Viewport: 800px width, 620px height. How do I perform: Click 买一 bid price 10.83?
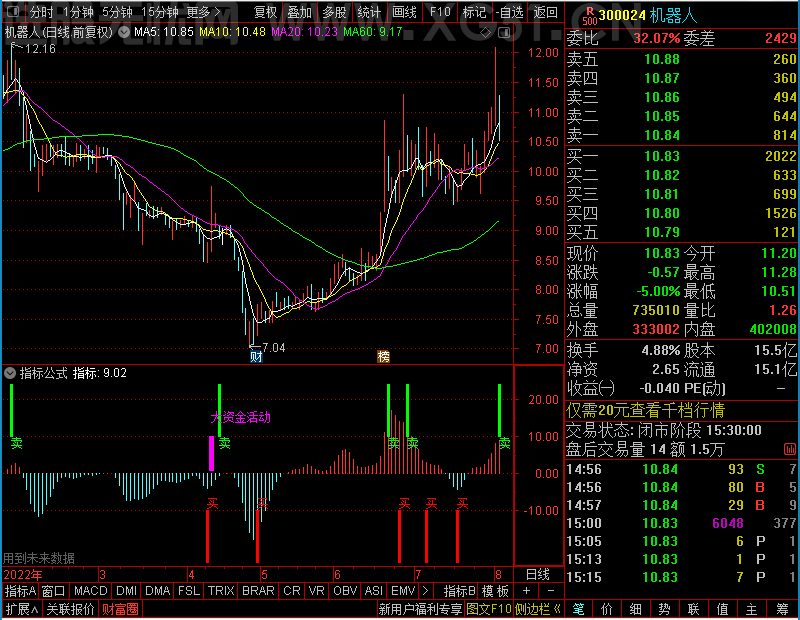pos(662,156)
